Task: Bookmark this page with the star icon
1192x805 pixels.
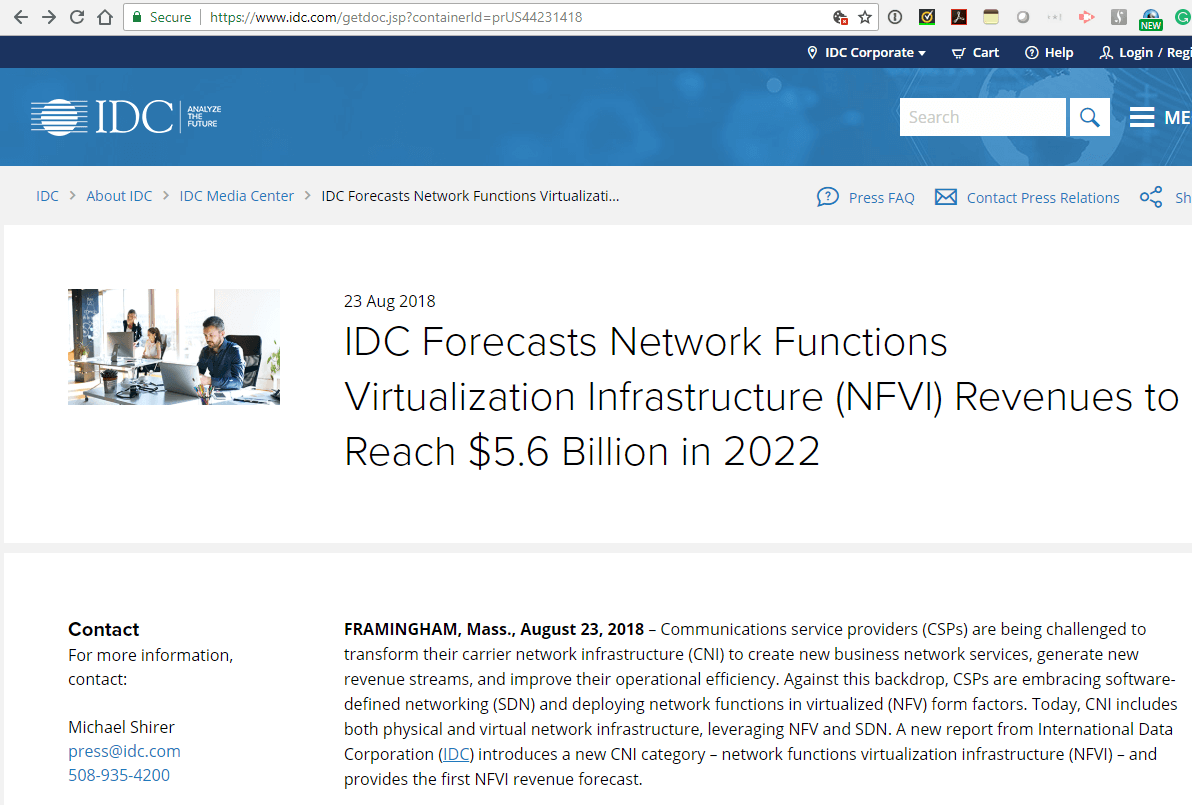Action: click(x=866, y=16)
